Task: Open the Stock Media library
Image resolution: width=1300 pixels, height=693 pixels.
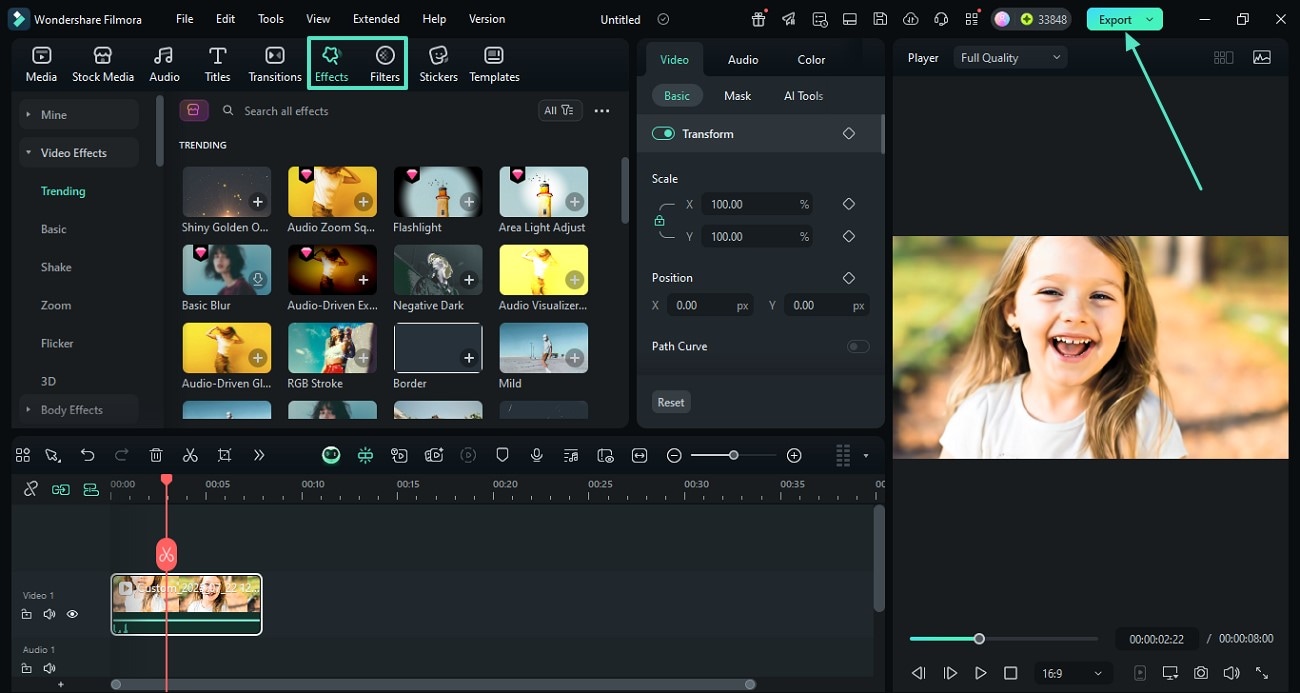Action: [103, 64]
